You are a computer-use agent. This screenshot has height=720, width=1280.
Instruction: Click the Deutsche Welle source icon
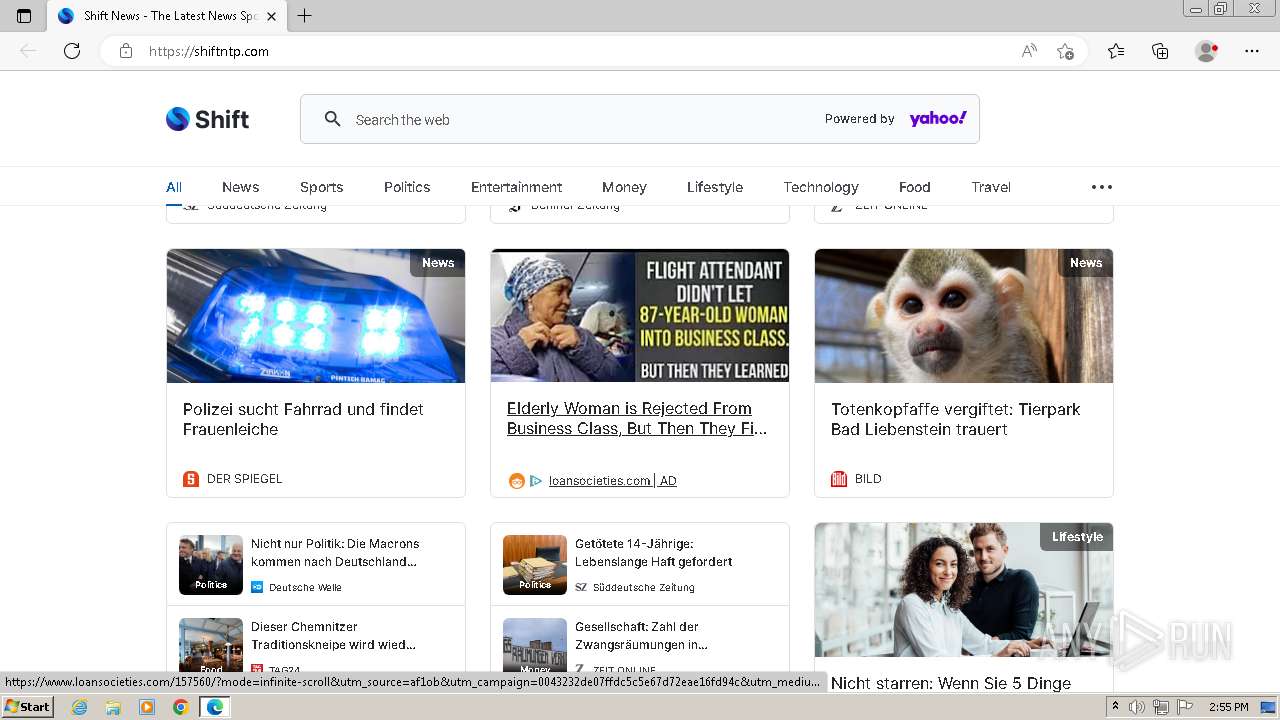click(x=257, y=587)
